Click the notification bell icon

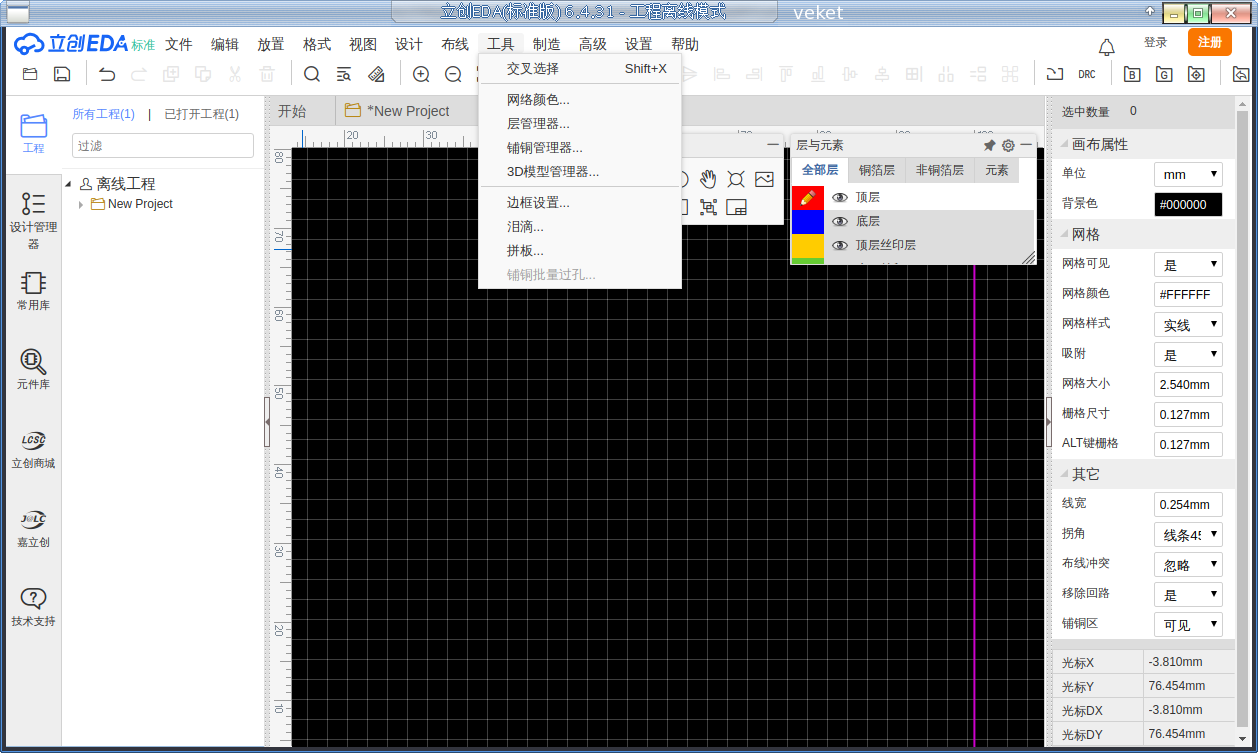[1107, 46]
